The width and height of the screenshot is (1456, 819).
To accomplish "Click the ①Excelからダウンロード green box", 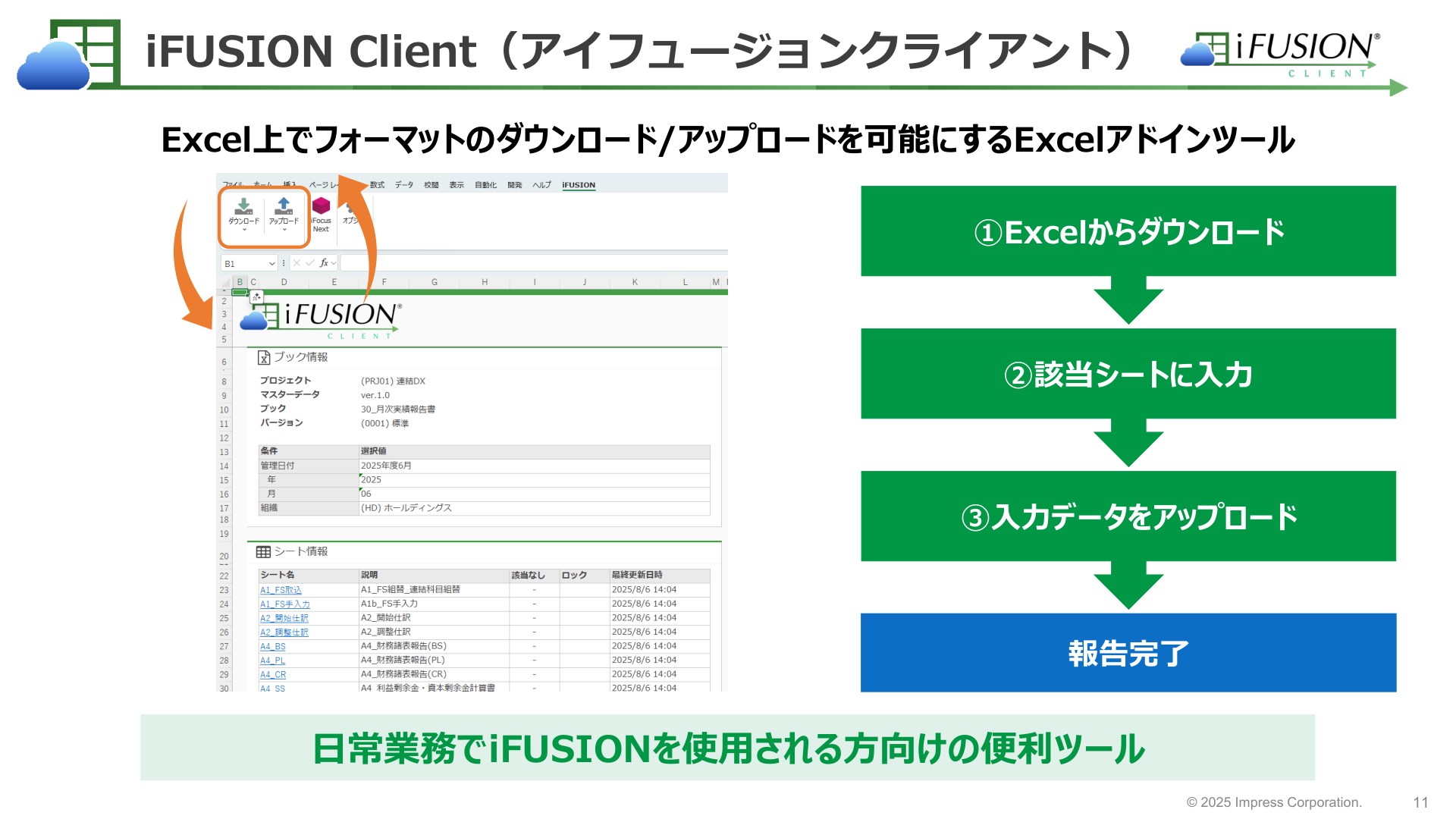I will 1128,231.
